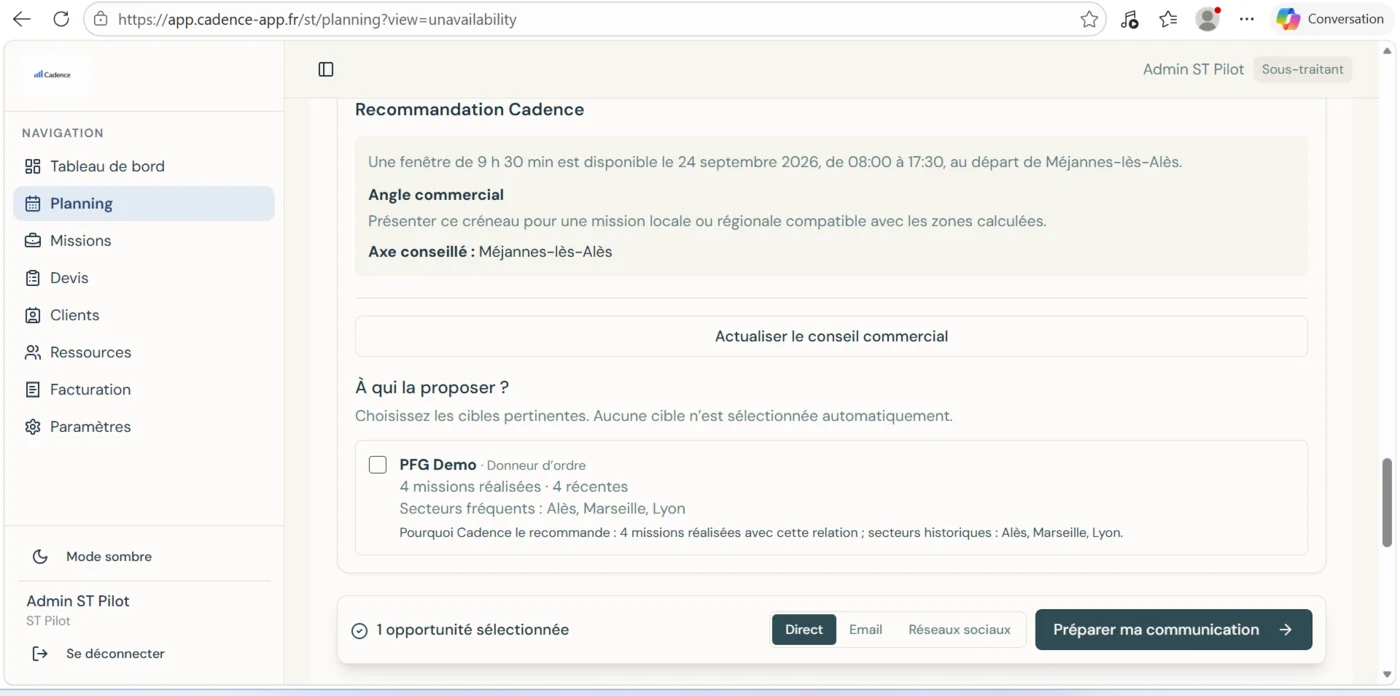Click the moon icon for dark mode
The width and height of the screenshot is (1400, 696).
click(x=40, y=557)
